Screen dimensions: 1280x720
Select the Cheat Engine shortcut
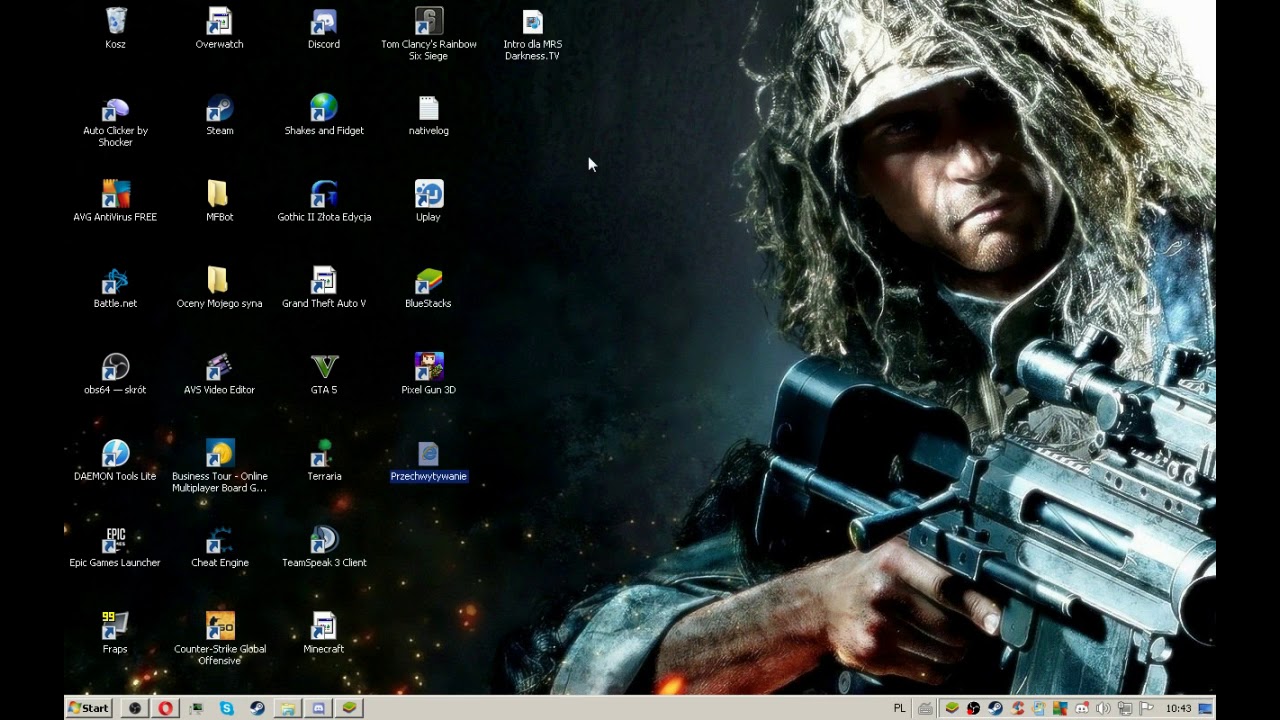(219, 547)
